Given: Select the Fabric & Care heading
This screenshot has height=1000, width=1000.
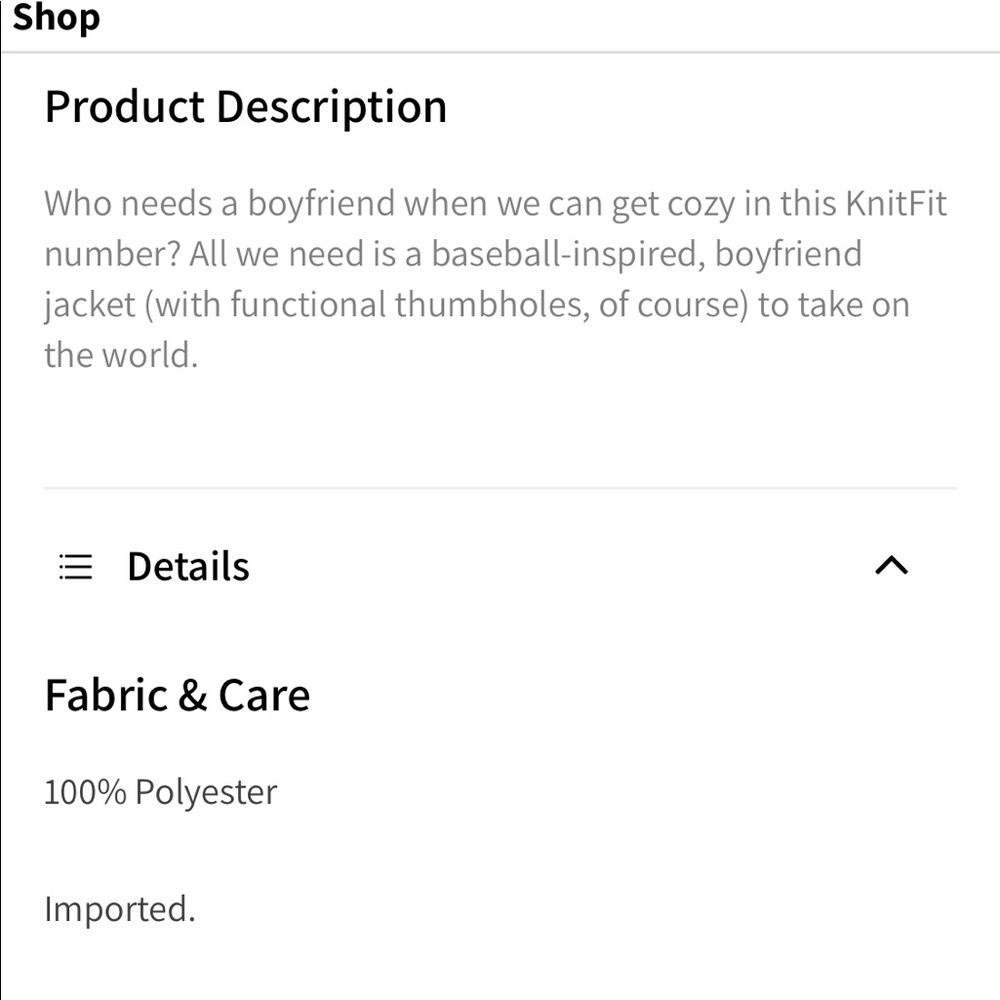Looking at the screenshot, I should [x=176, y=694].
